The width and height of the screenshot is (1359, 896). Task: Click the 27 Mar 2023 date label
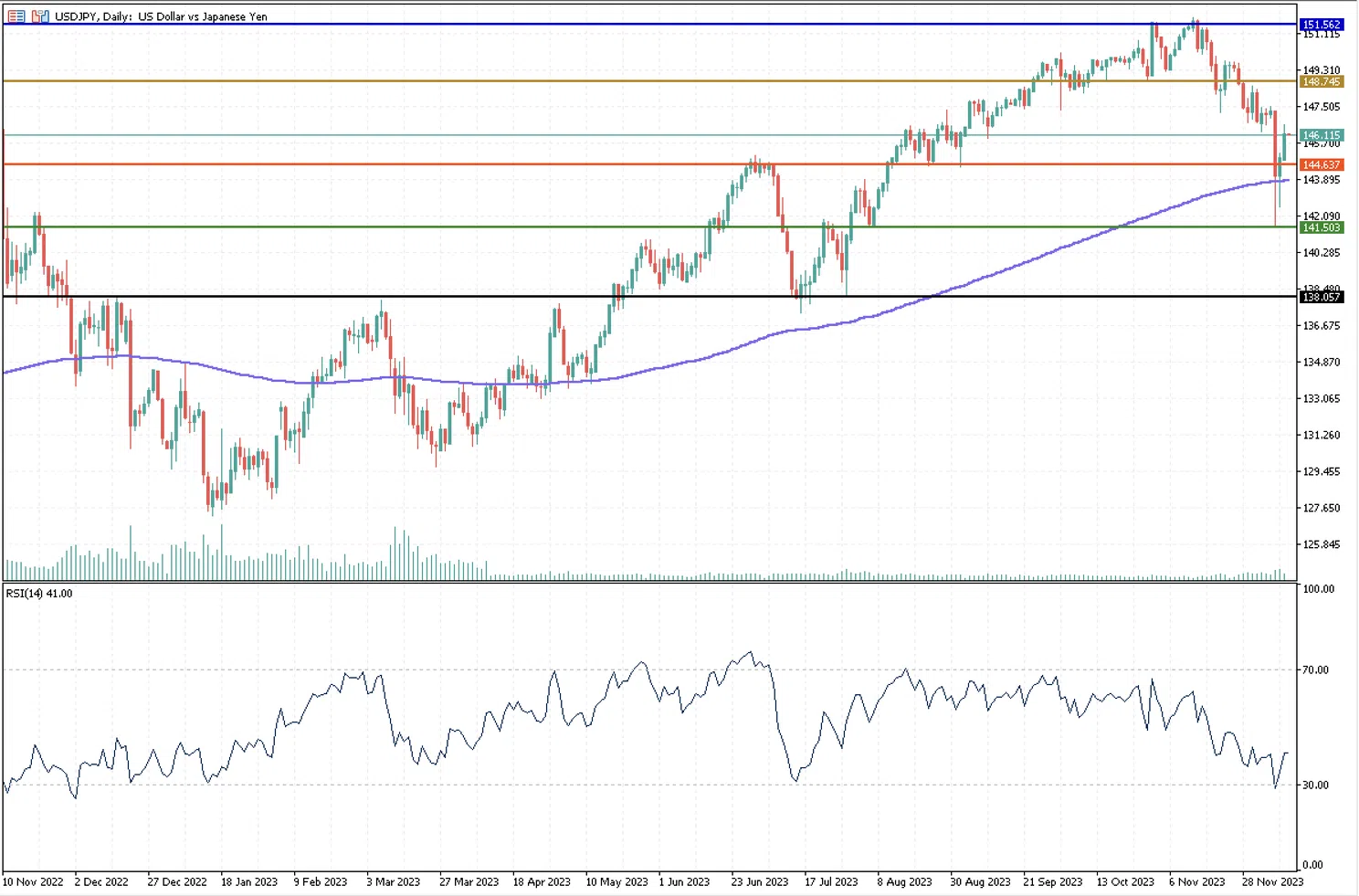(x=469, y=882)
